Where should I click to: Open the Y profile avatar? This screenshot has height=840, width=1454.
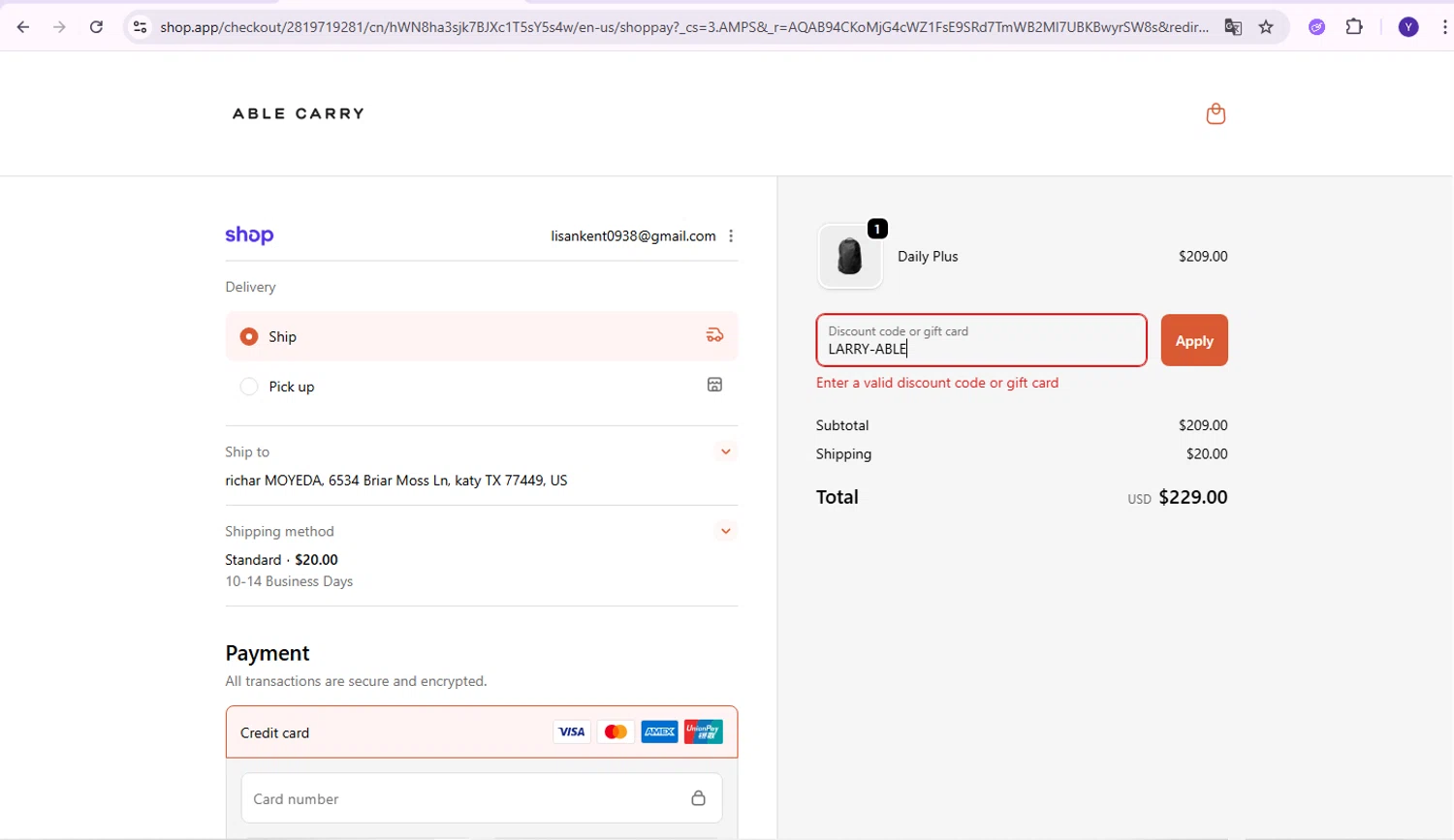1408,27
